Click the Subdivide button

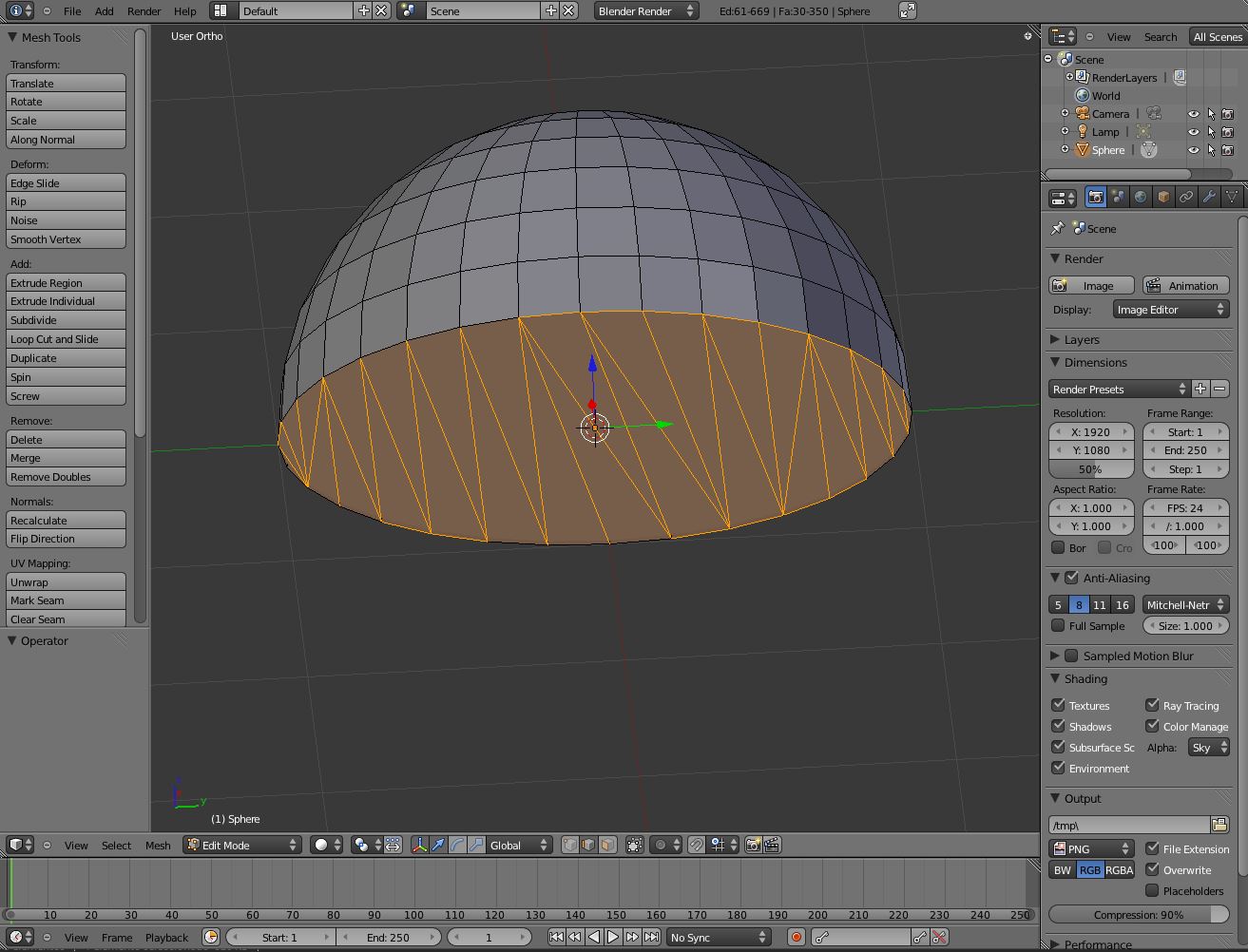(66, 320)
